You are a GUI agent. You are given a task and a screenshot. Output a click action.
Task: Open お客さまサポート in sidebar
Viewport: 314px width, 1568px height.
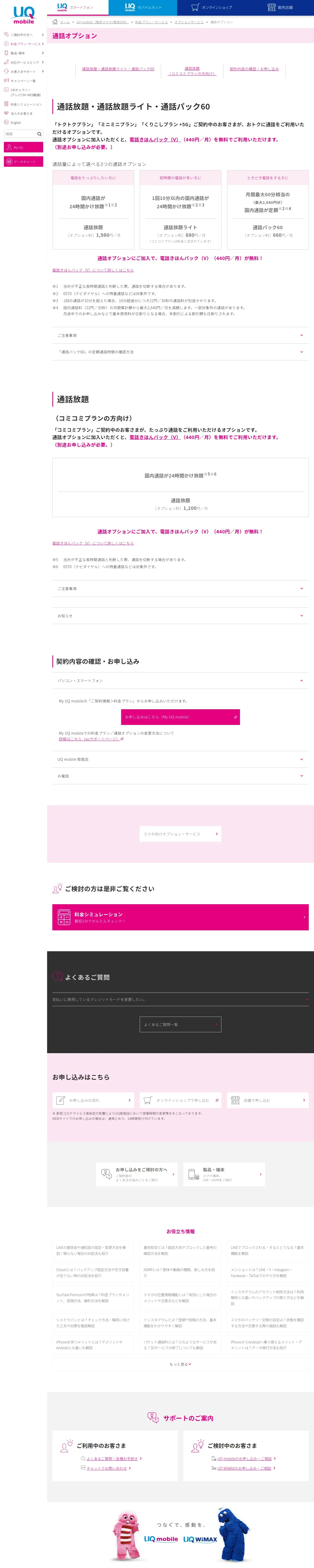(x=24, y=71)
